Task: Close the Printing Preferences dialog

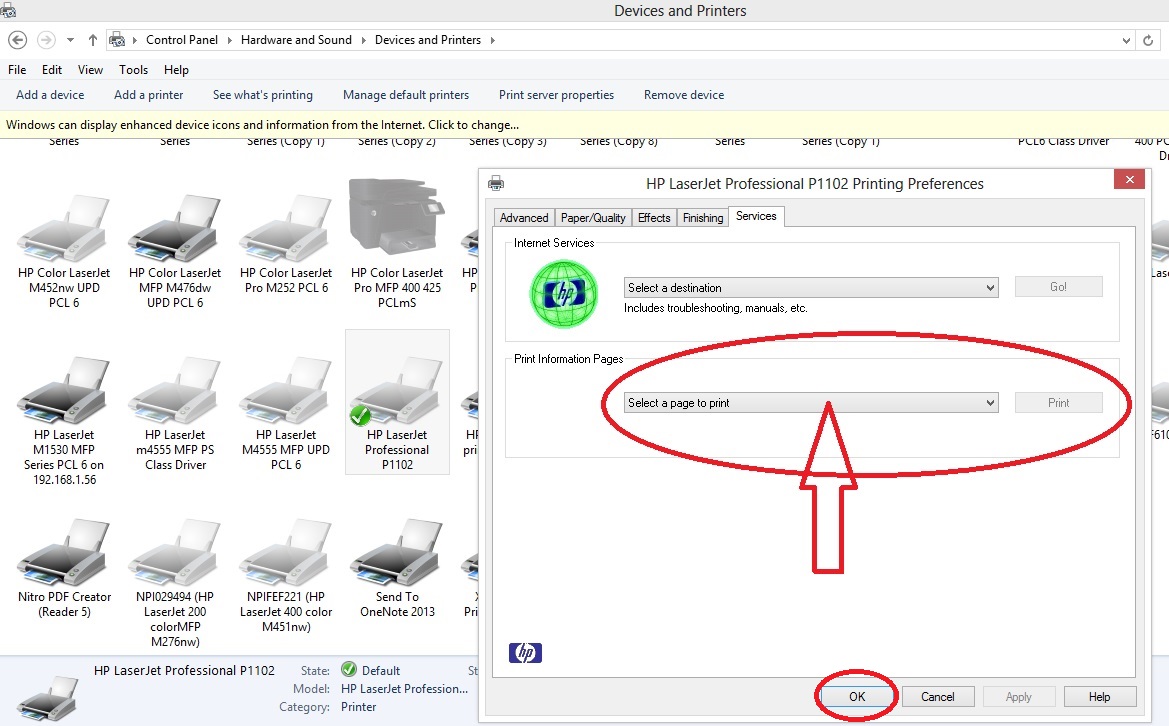Action: pos(1129,180)
